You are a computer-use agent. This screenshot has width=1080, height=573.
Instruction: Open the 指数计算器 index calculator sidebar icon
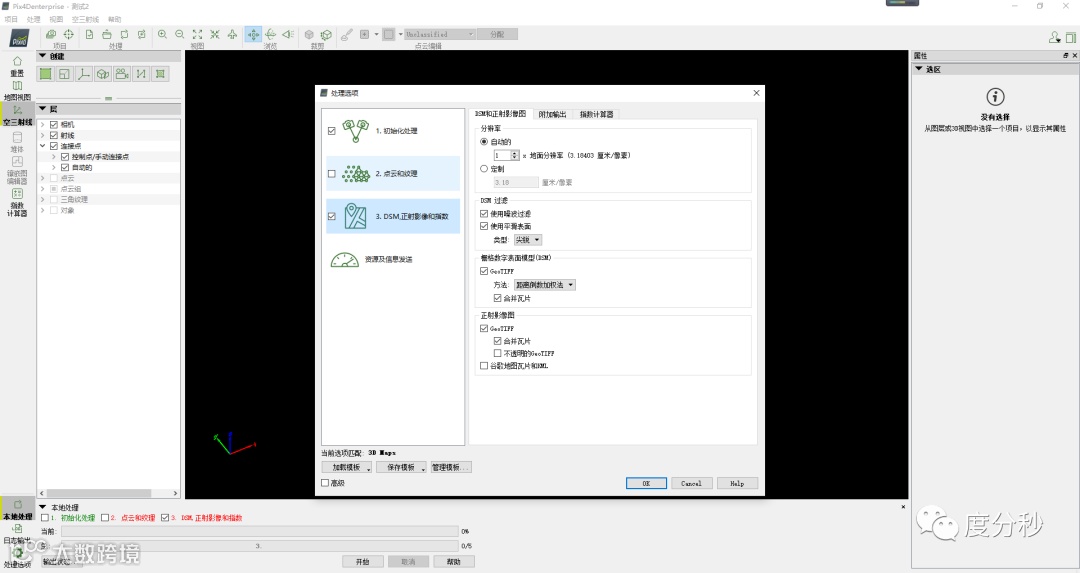click(17, 203)
